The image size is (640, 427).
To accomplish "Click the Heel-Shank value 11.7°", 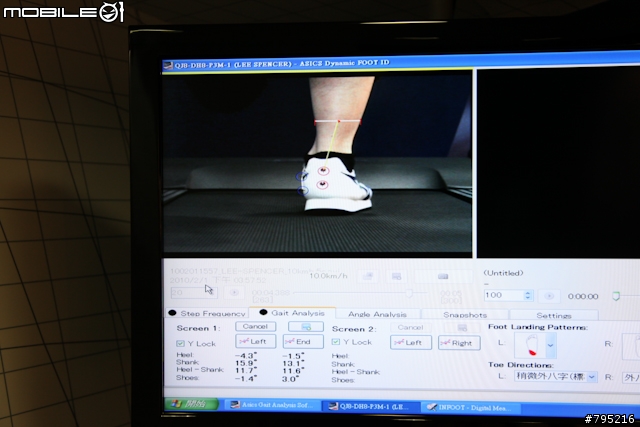I will tap(246, 370).
